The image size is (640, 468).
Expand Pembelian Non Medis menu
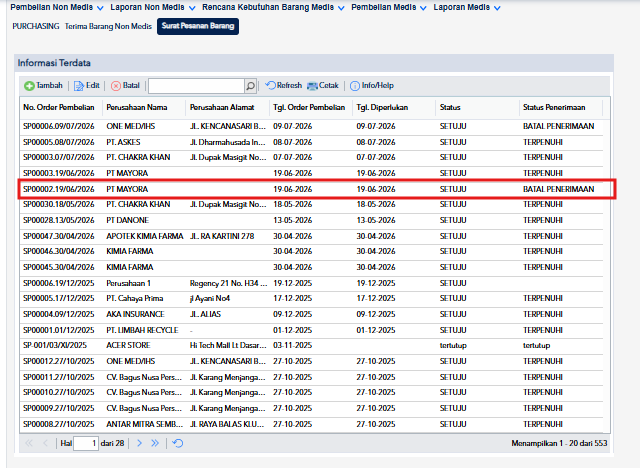pos(57,7)
